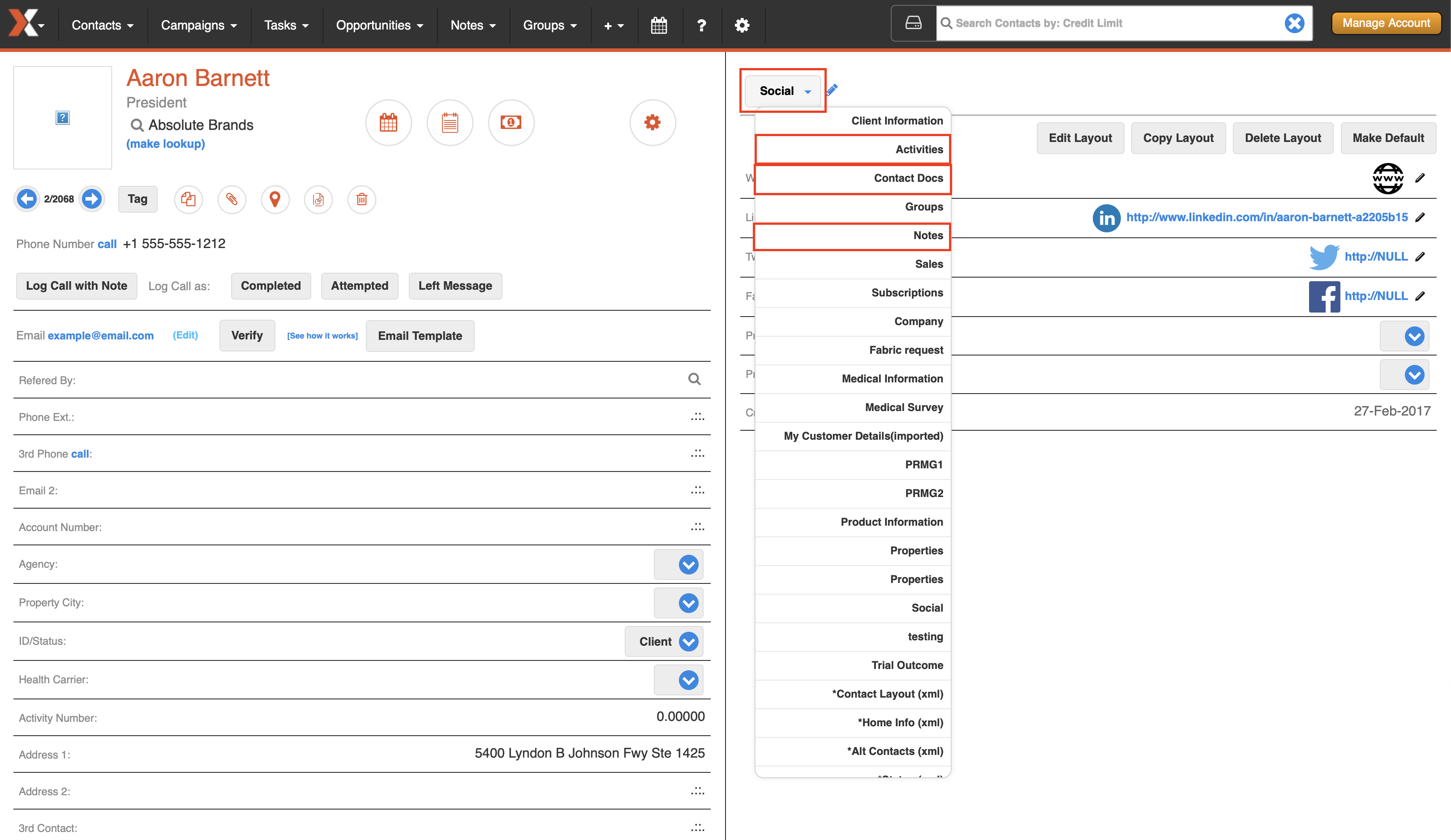The image size is (1451, 840).
Task: Open the Social layout dropdown
Action: click(783, 90)
